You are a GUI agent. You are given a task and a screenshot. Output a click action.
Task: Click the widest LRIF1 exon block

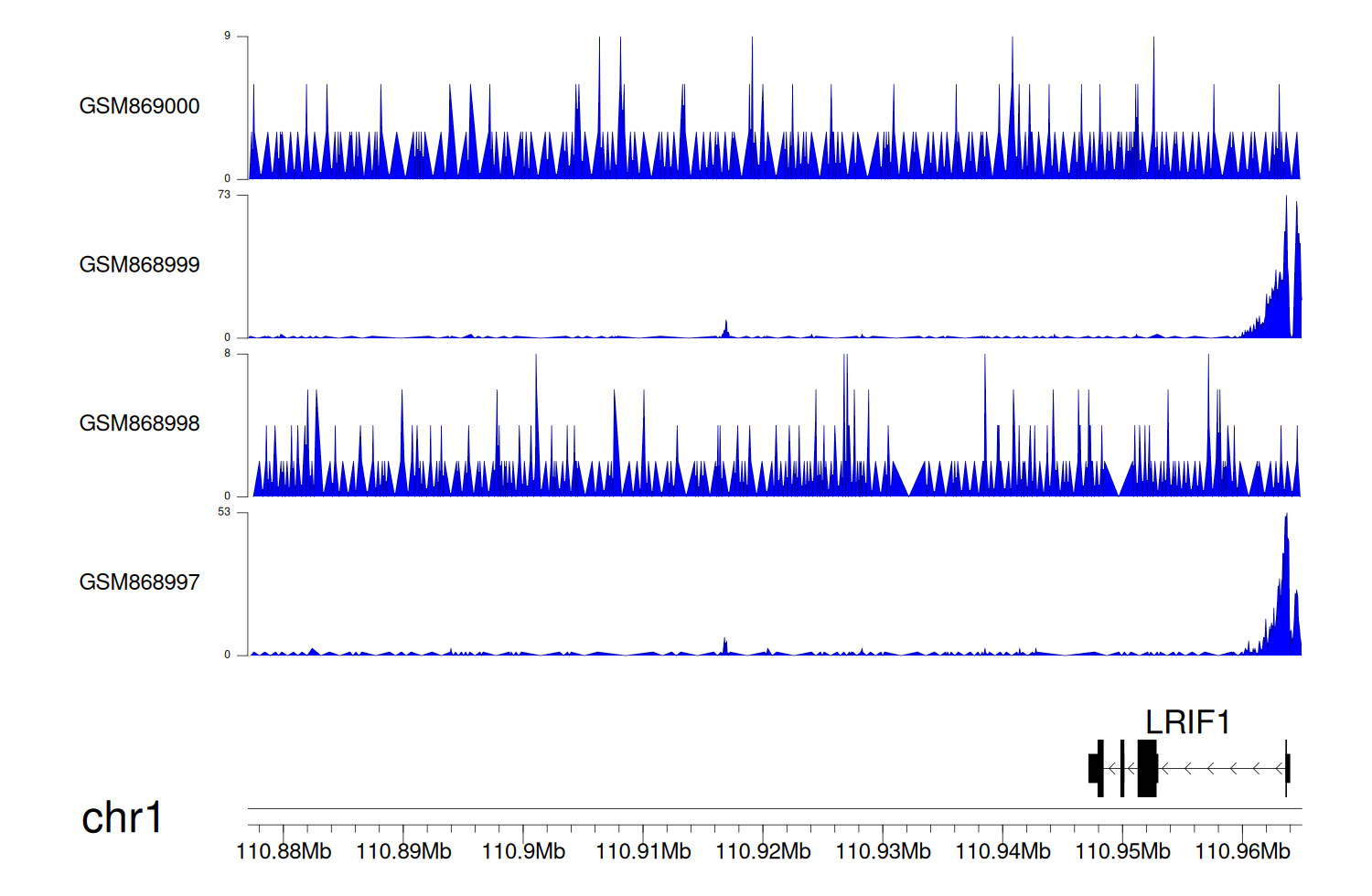pyautogui.click(x=1147, y=769)
